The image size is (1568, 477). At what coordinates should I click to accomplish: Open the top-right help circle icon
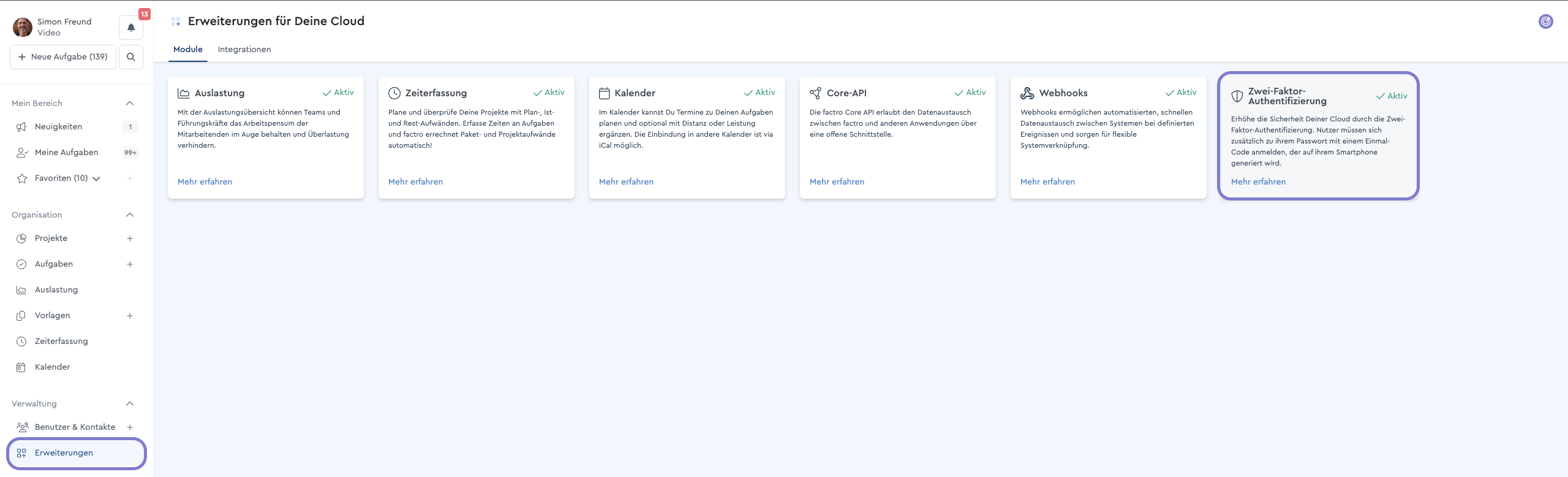(1545, 22)
